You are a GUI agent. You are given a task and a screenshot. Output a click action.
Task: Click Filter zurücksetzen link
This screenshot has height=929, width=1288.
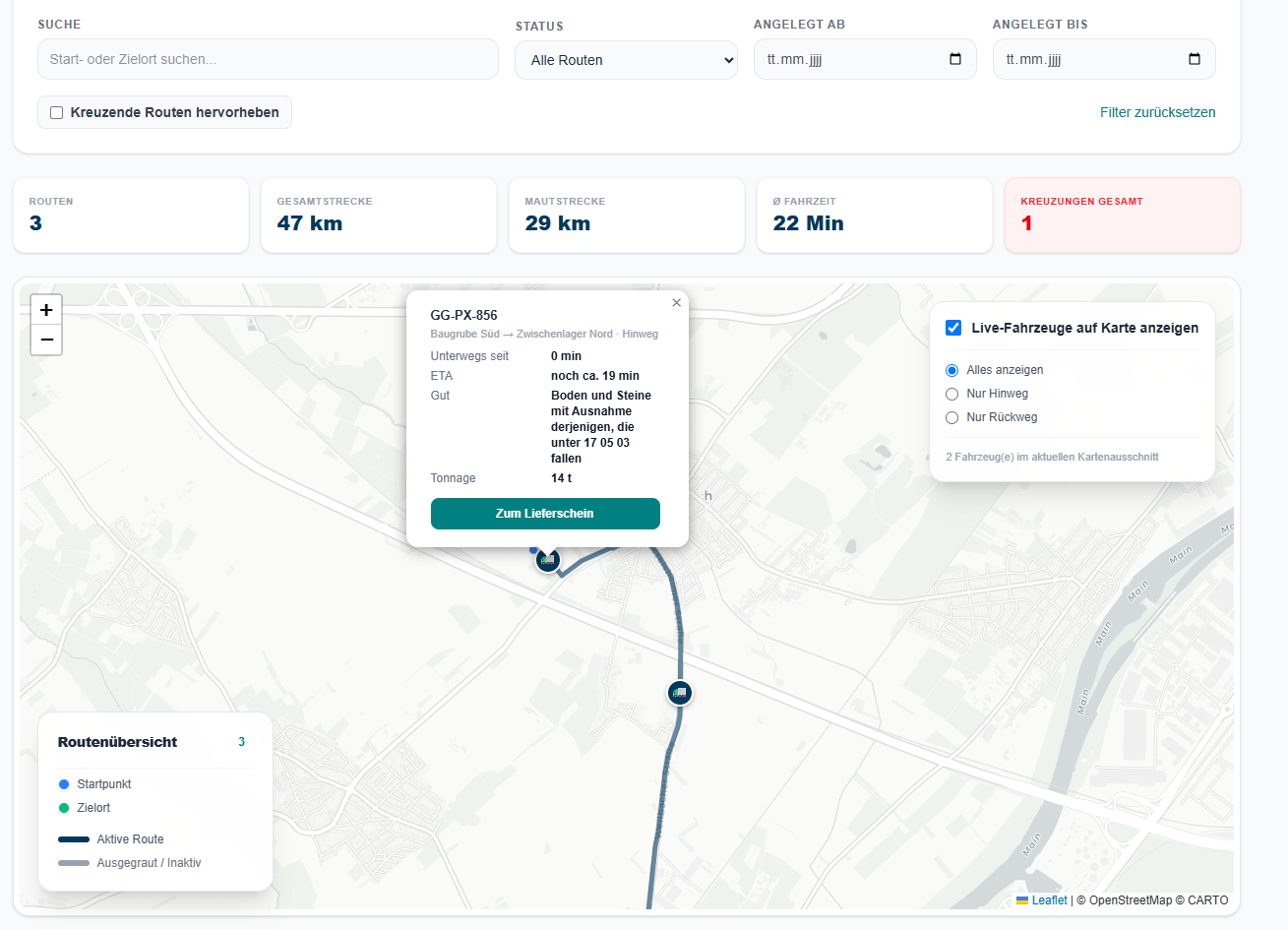1157,112
